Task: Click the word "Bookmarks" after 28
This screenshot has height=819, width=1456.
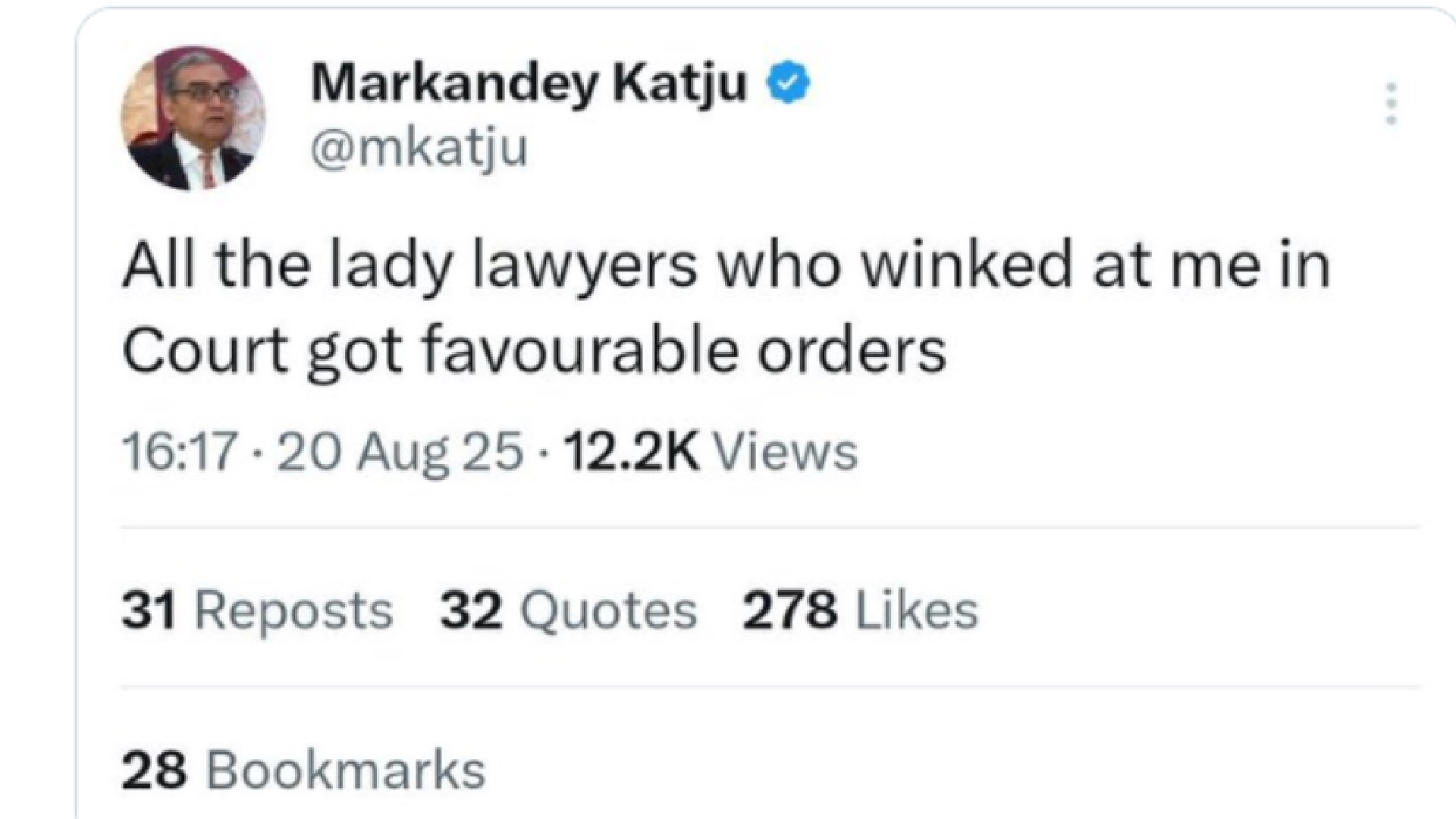Action: click(x=346, y=770)
